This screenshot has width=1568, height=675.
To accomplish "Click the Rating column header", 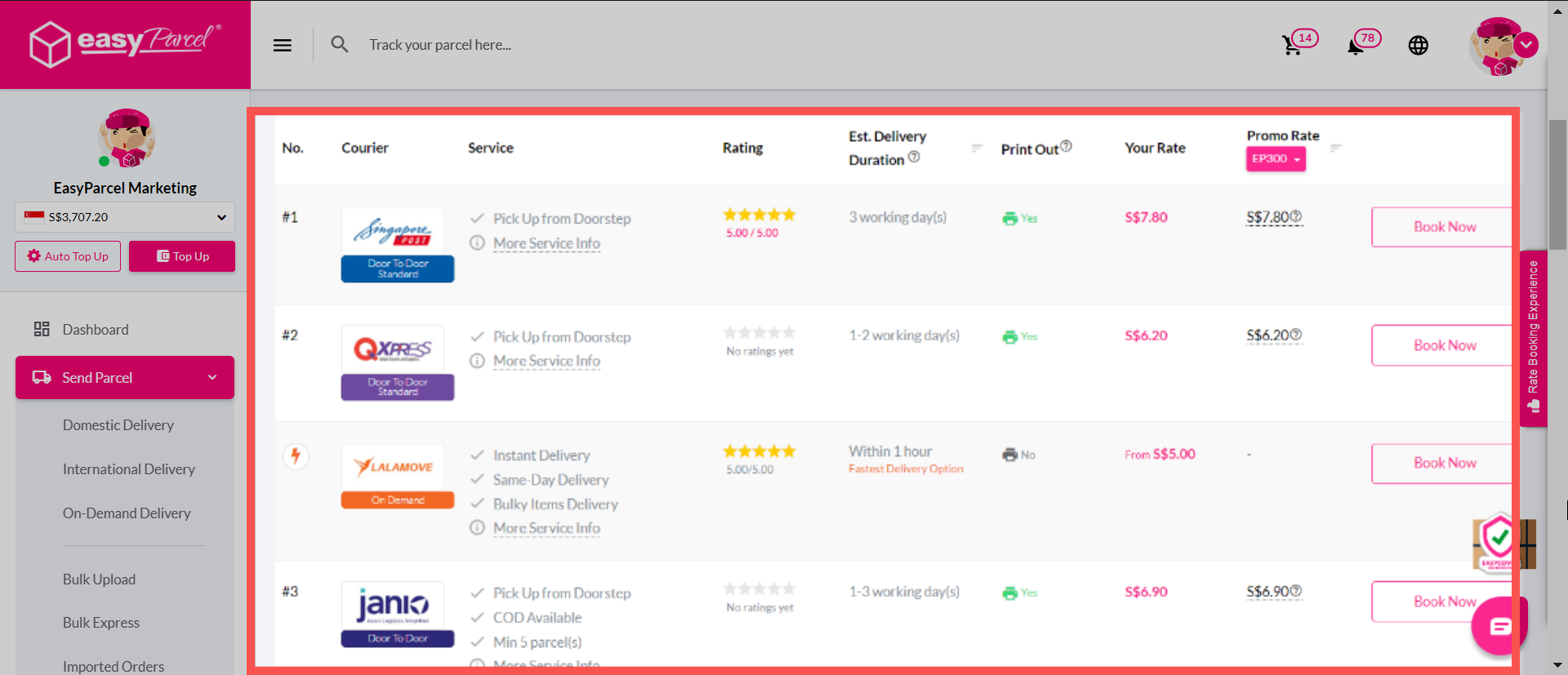I will [x=742, y=148].
